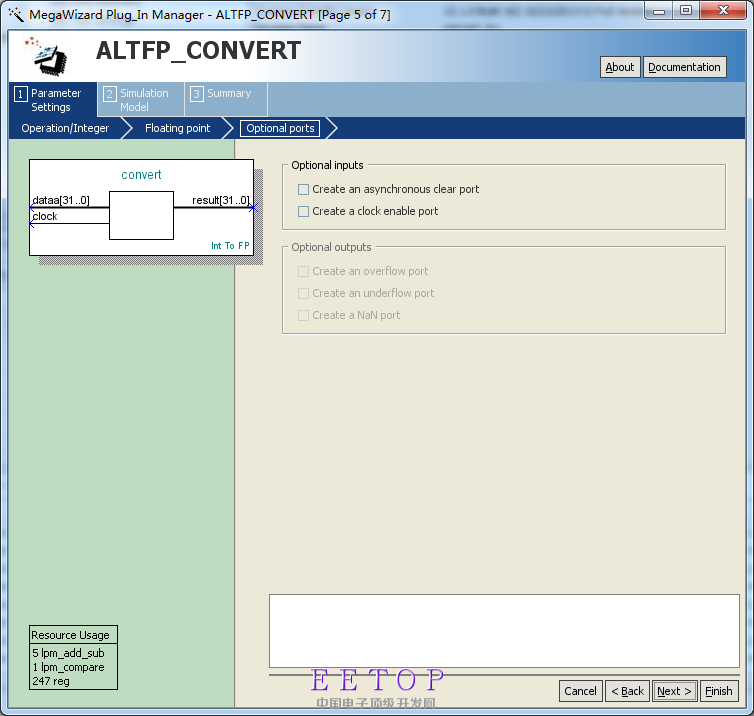Proceed with the Next > button
Viewport: 754px width, 716px height.
coord(674,691)
